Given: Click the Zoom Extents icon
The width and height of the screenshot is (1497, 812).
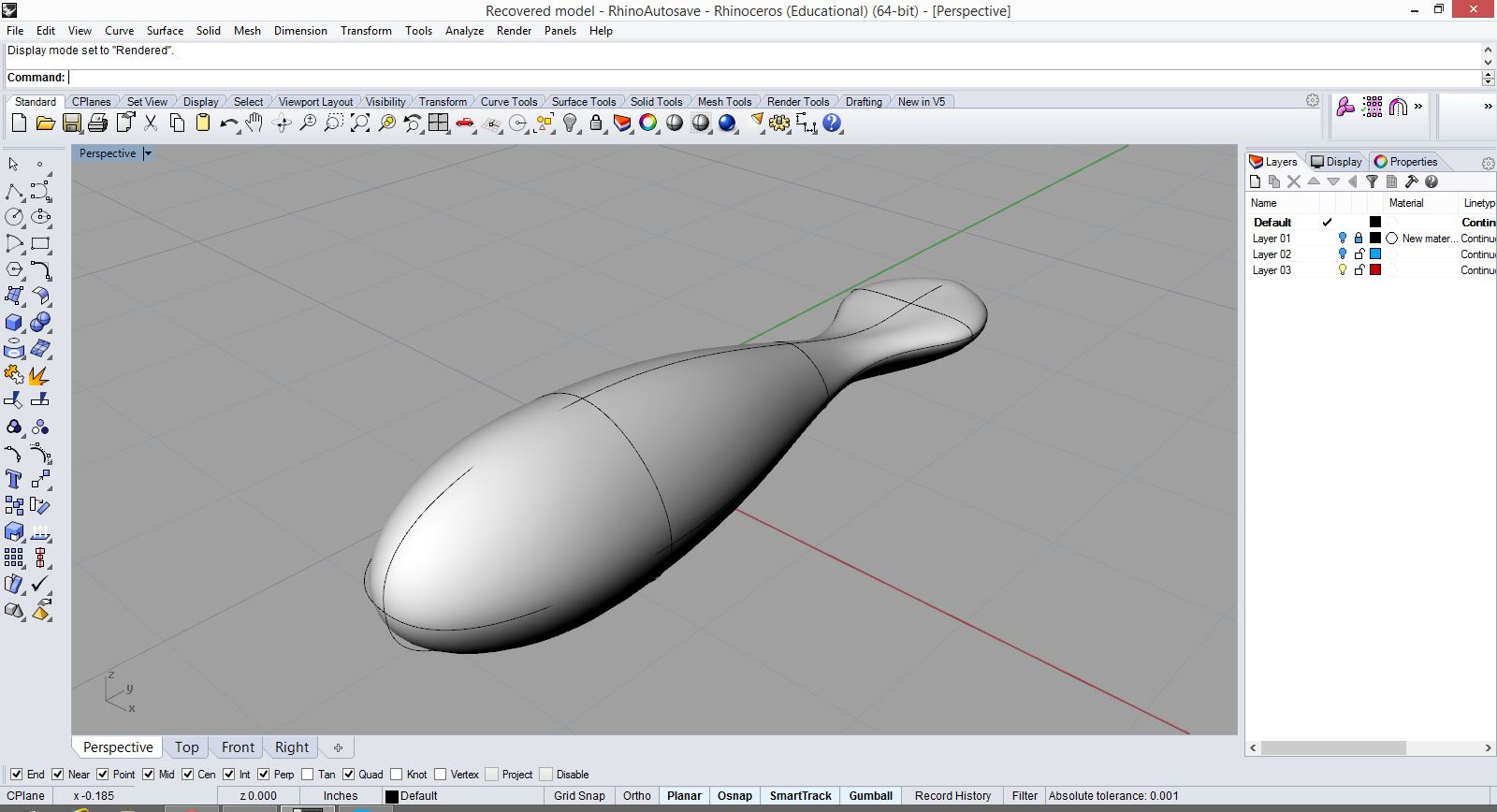Looking at the screenshot, I should click(360, 123).
